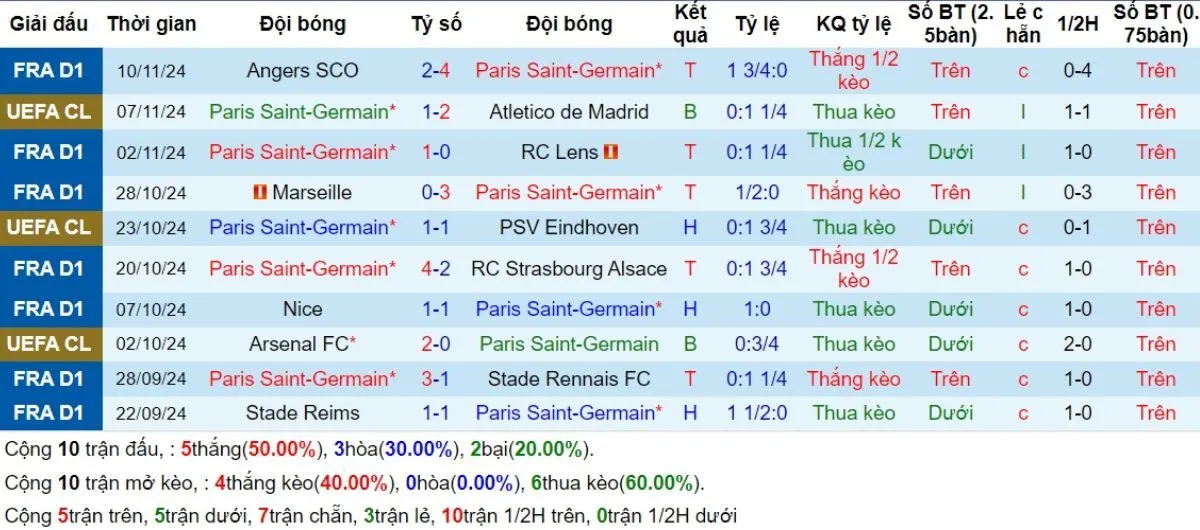The image size is (1200, 530).
Task: Click the FRA D1 badge for 10/11/24 match
Action: [x=48, y=71]
